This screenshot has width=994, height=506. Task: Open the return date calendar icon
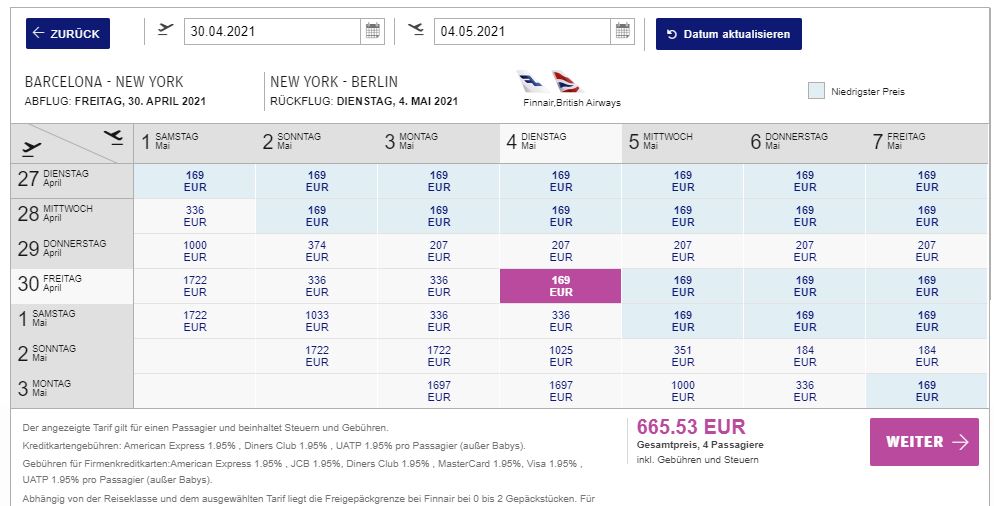pyautogui.click(x=623, y=31)
